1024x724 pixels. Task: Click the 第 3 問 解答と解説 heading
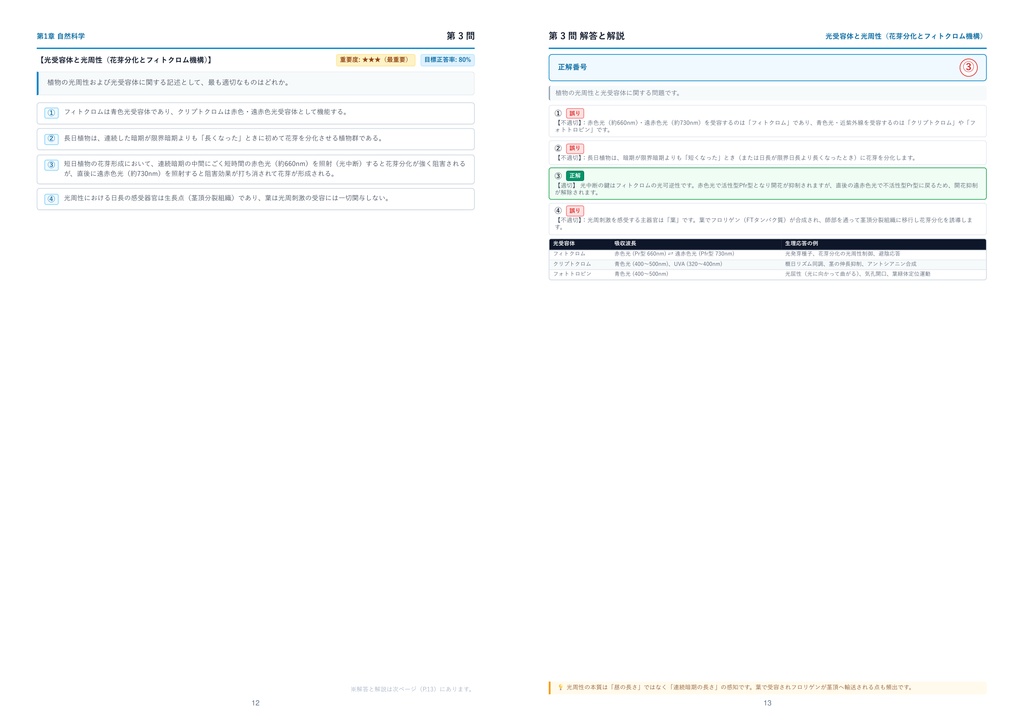click(x=586, y=36)
